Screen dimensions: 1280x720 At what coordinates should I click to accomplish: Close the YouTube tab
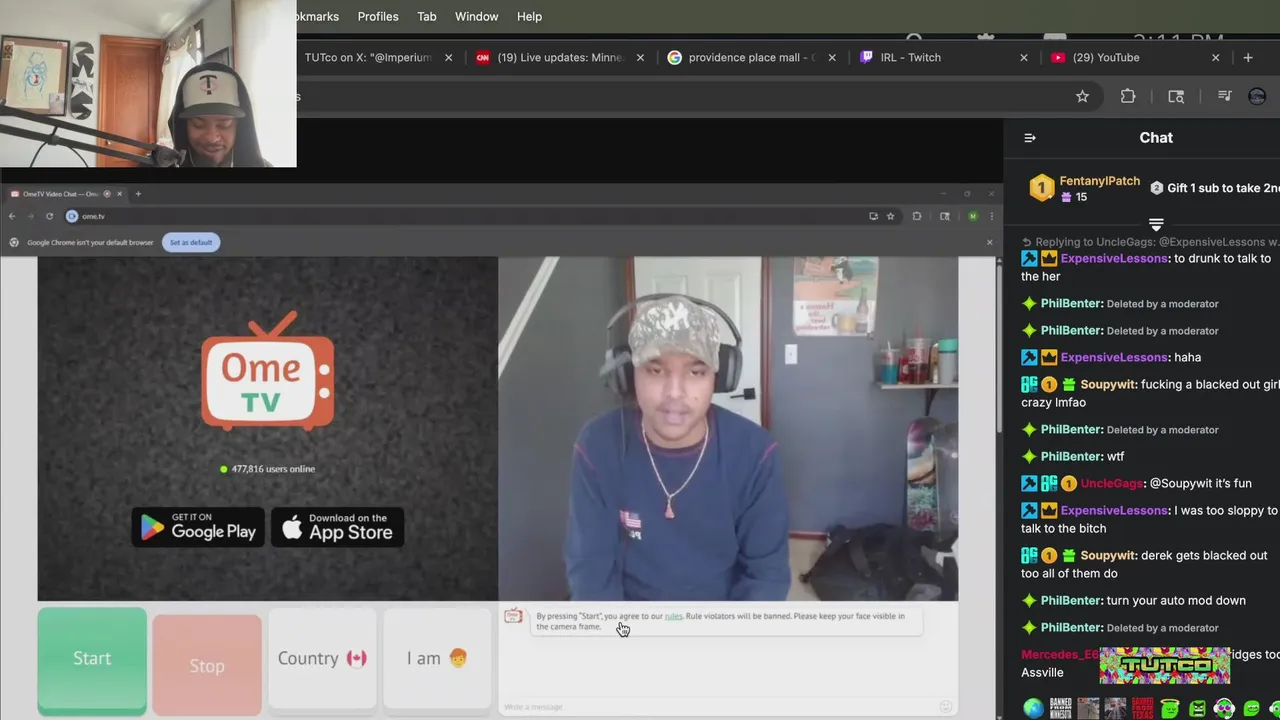click(1215, 57)
